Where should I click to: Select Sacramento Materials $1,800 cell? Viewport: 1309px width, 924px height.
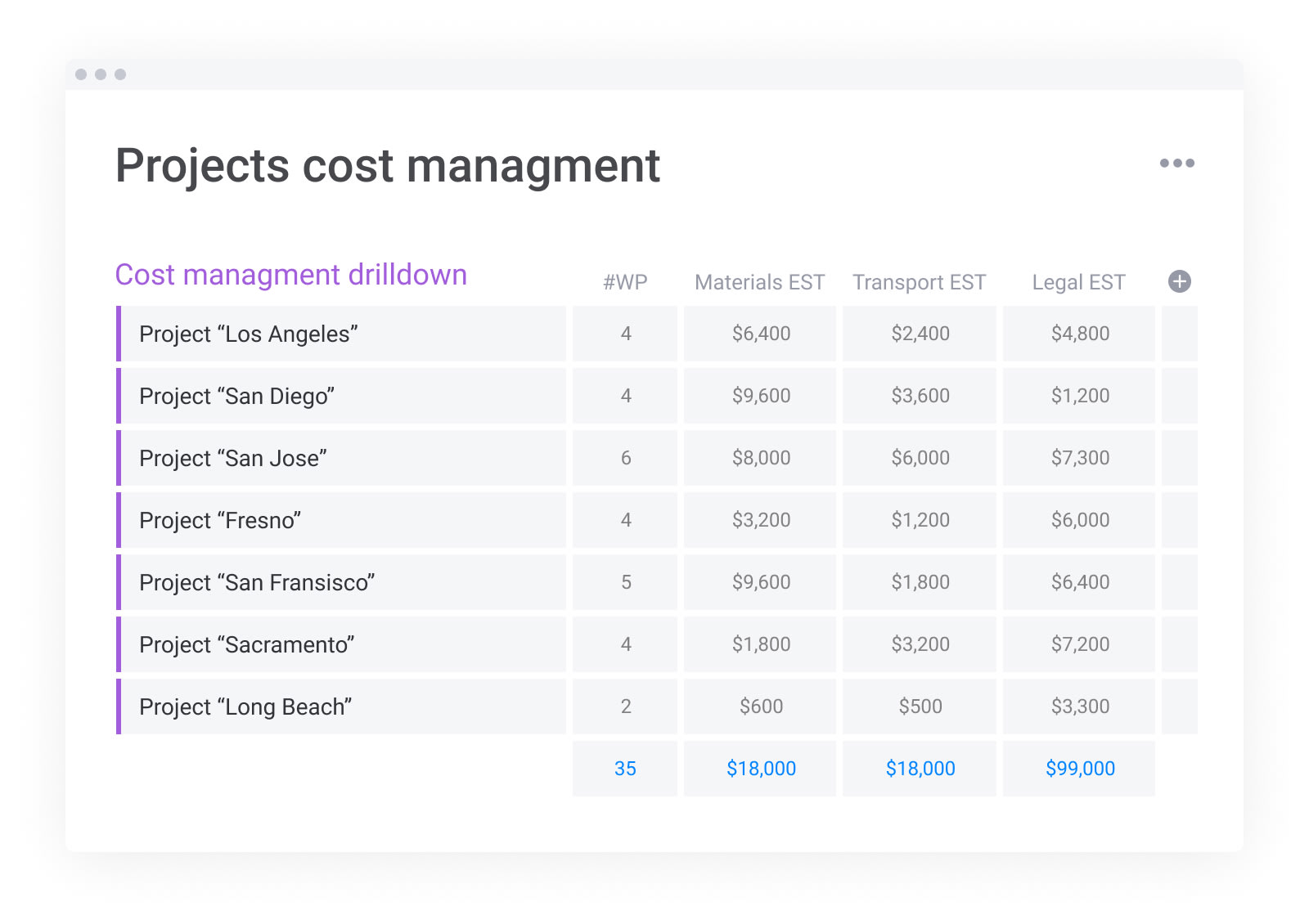pos(760,644)
